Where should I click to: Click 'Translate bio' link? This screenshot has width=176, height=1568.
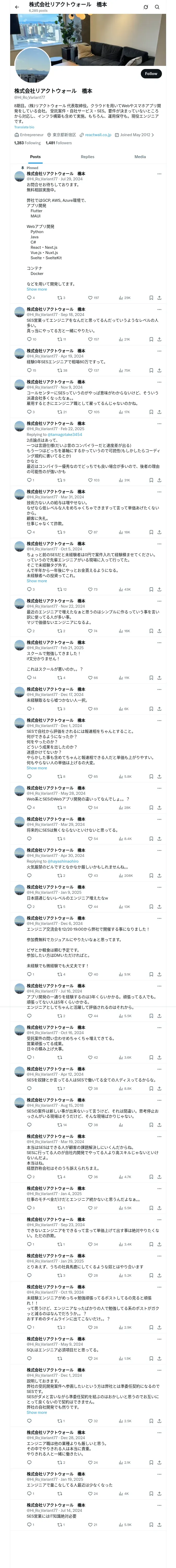[x=24, y=127]
